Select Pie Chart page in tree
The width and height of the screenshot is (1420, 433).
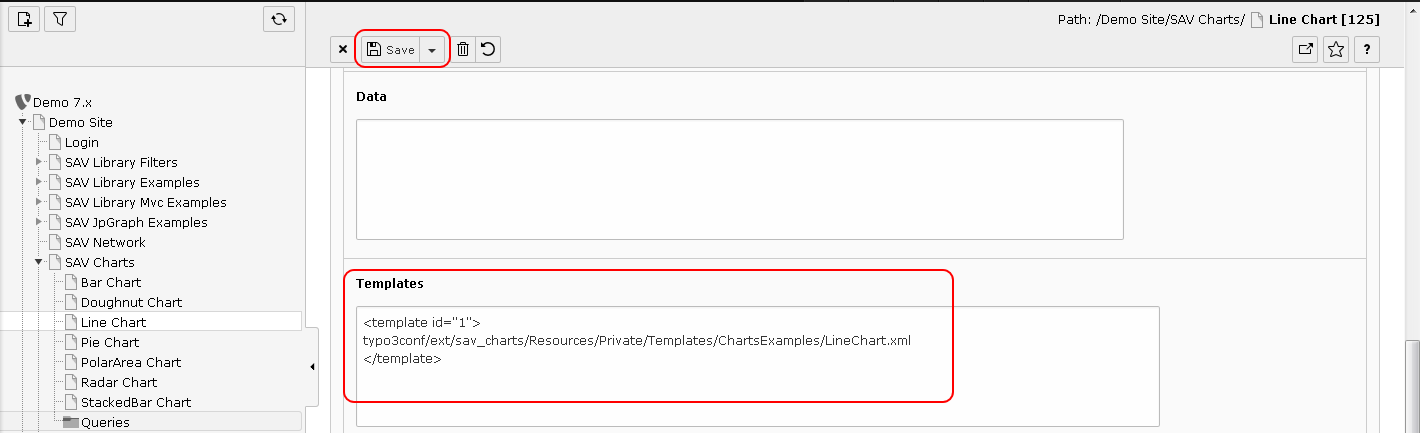[x=110, y=342]
